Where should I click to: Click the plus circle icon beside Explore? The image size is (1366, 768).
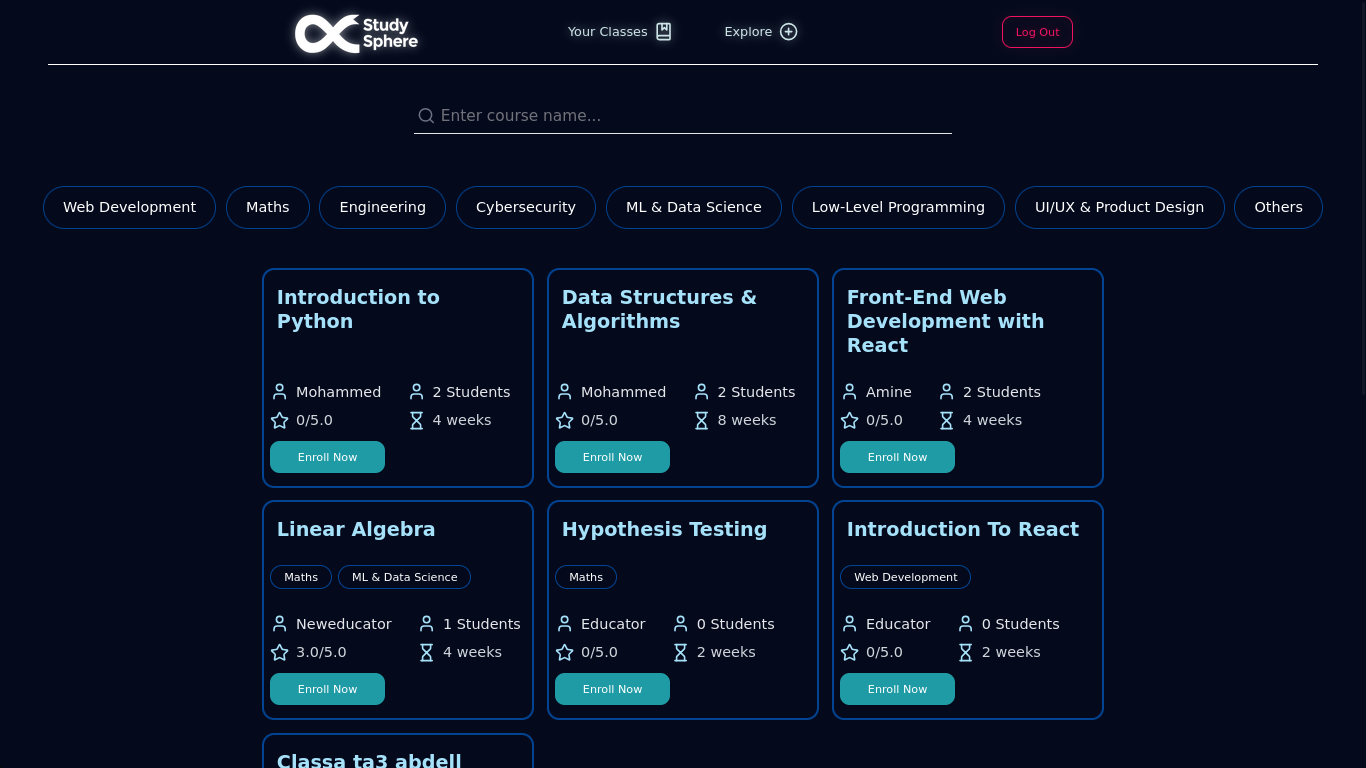788,32
